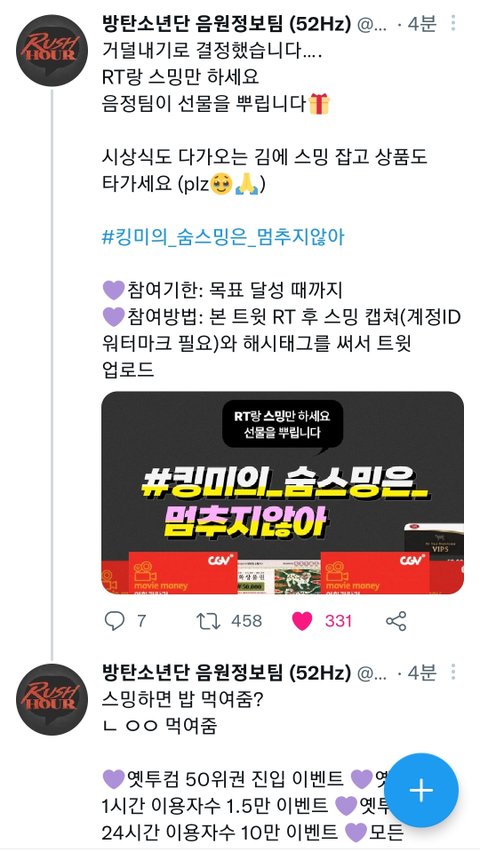The image size is (480, 852).
Task: Open the second tweet's three-dot overflow menu
Action: click(453, 672)
